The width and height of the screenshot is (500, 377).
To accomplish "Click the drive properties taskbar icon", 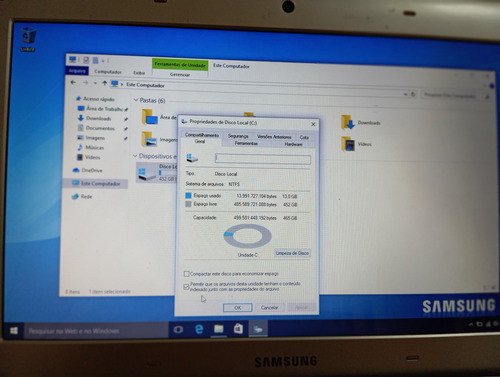I will 258,329.
